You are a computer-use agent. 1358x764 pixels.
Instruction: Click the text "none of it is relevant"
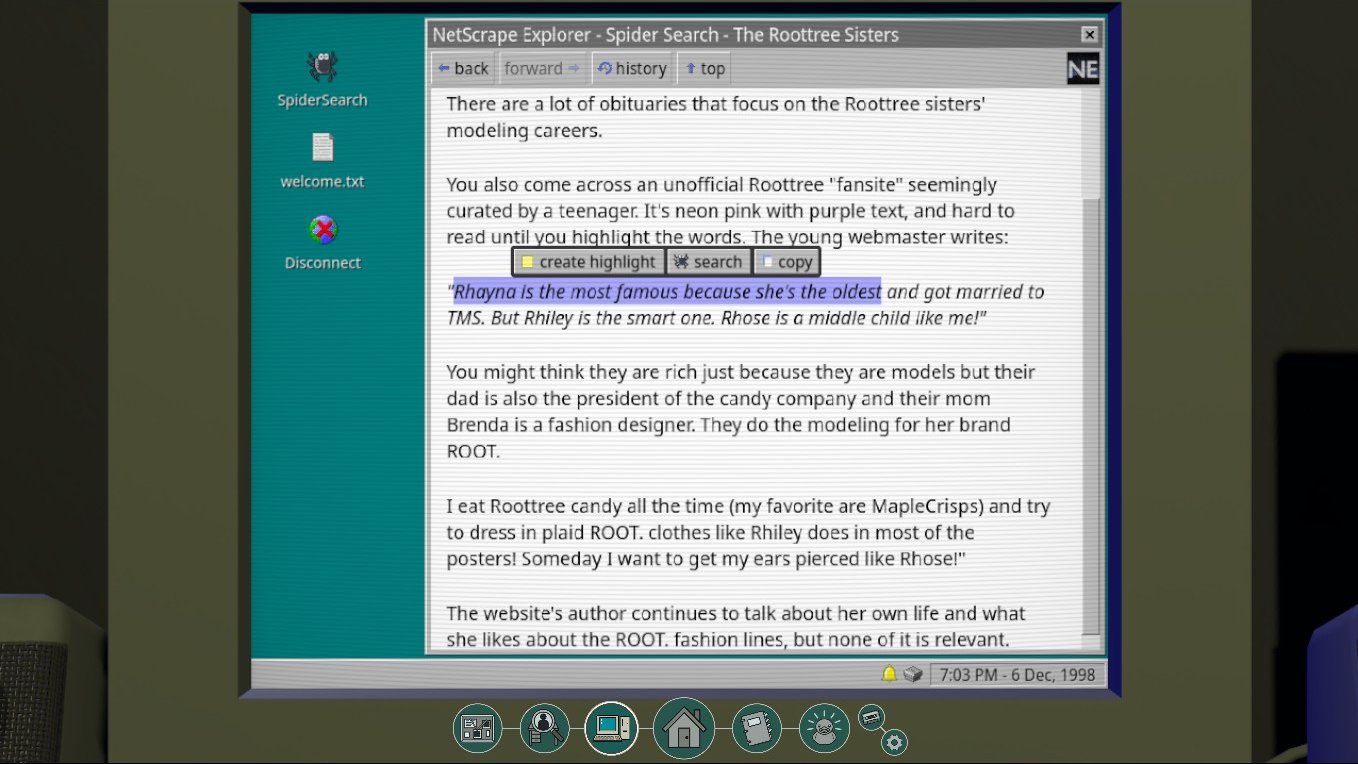[915, 640]
